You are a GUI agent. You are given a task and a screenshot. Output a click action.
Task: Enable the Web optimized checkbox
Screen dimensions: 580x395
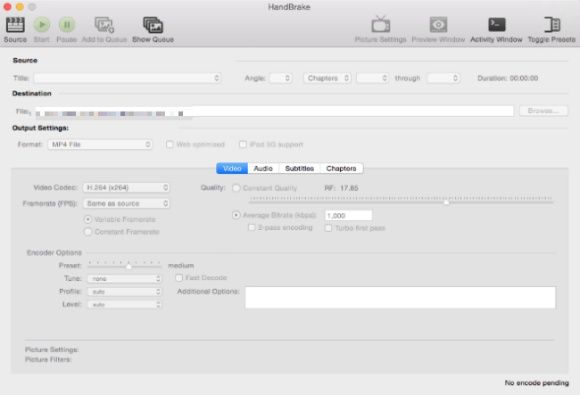[x=170, y=144]
